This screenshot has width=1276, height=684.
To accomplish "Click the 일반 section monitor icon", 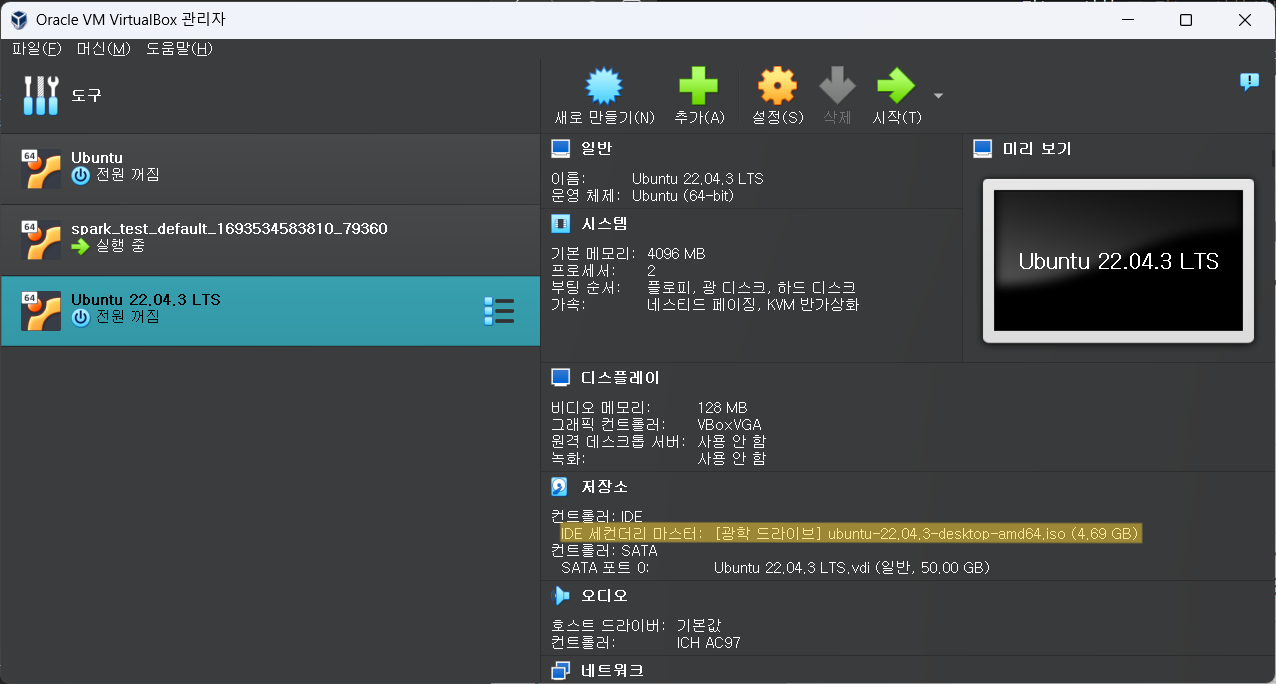I will tap(561, 149).
